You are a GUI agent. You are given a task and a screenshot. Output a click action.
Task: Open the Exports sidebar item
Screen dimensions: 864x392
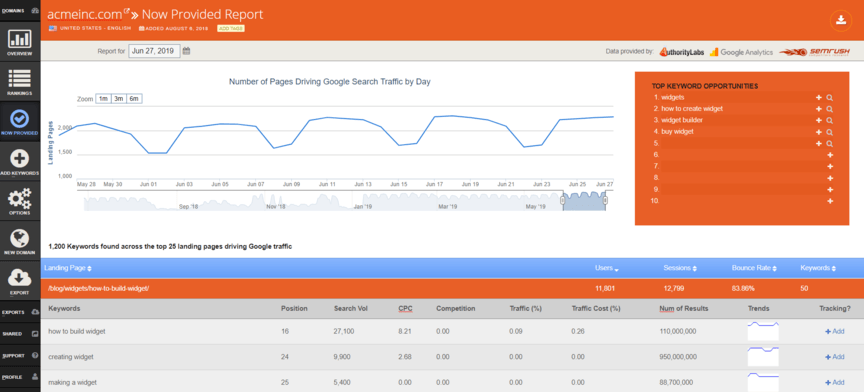[20, 312]
